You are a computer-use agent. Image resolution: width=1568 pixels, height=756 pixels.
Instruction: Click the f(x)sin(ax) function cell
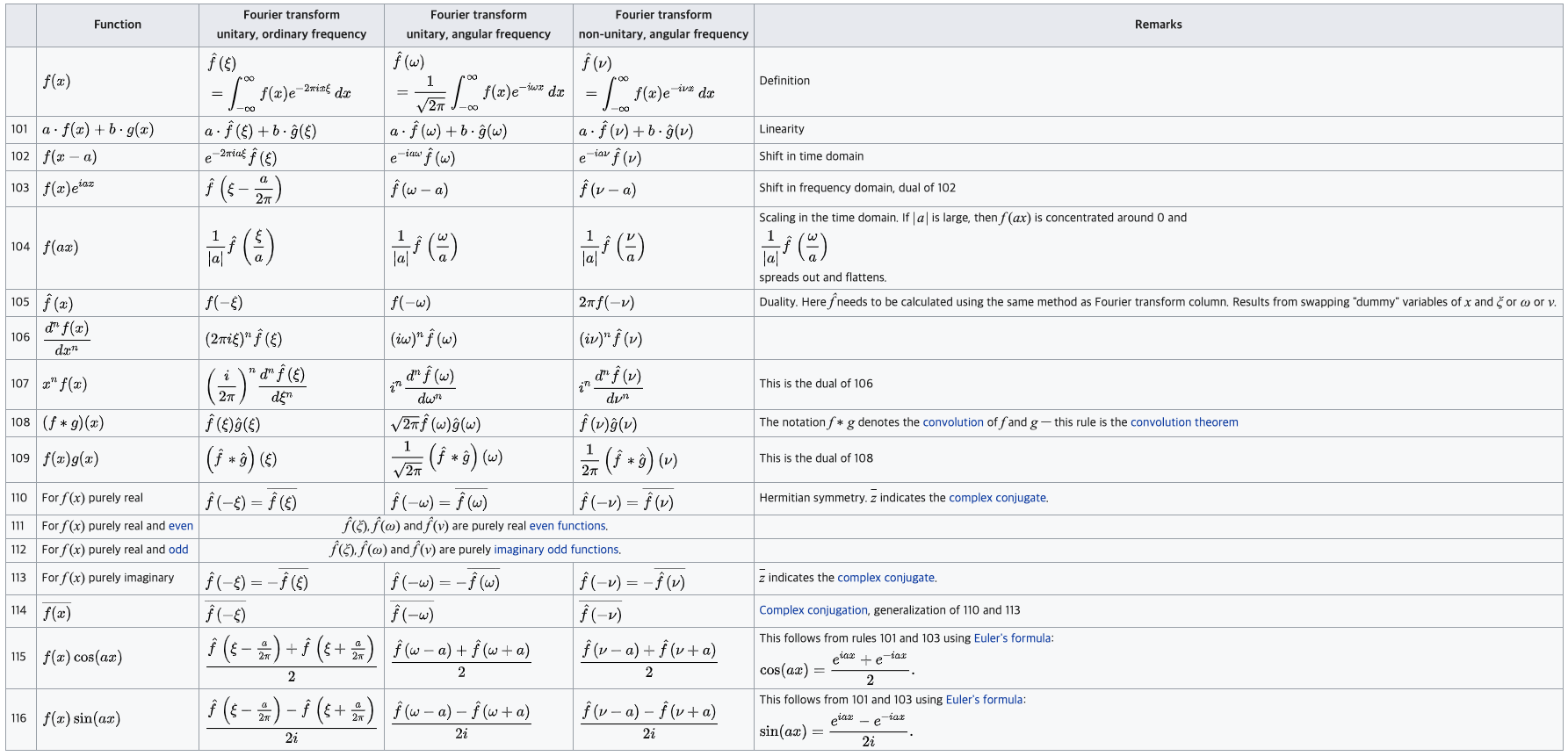[x=118, y=718]
